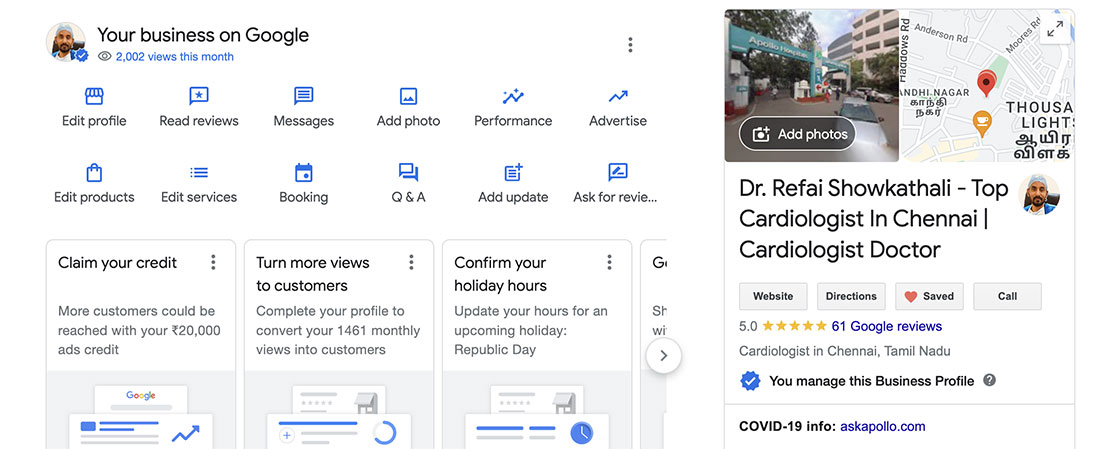Expand the map with the fullscreen icon
The image size is (1100, 449).
click(x=1054, y=30)
